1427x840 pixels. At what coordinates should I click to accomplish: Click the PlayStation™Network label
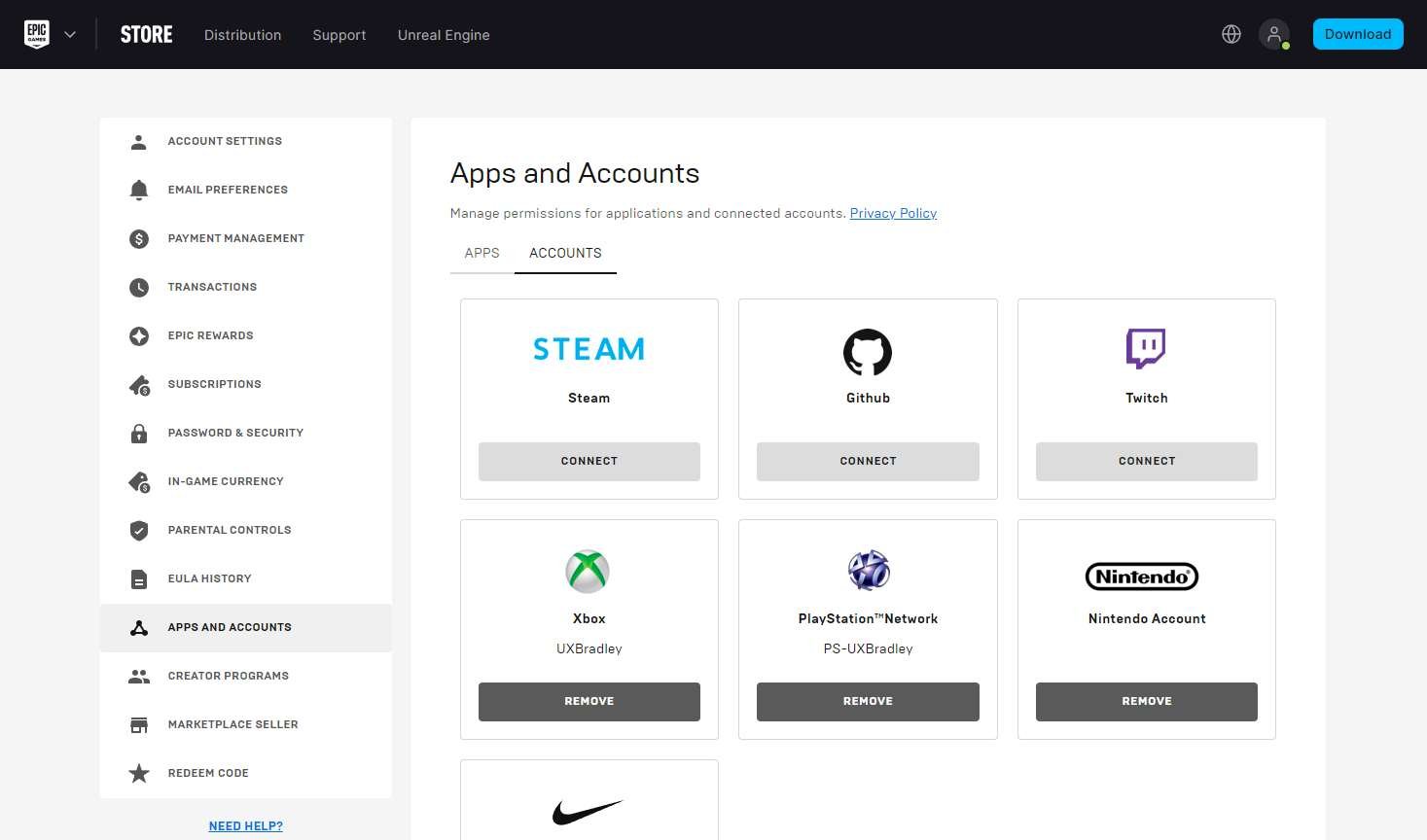[x=868, y=619]
